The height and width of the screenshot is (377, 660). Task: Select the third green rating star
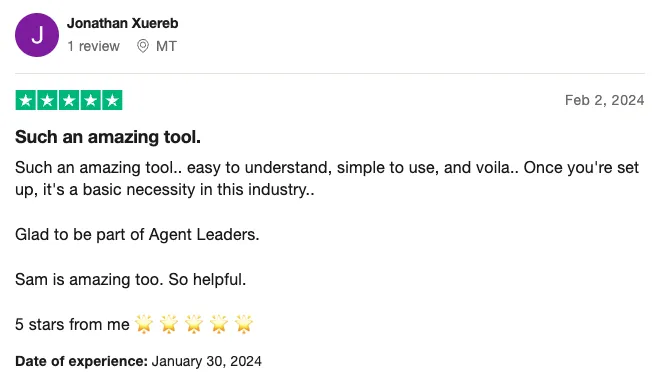(69, 100)
